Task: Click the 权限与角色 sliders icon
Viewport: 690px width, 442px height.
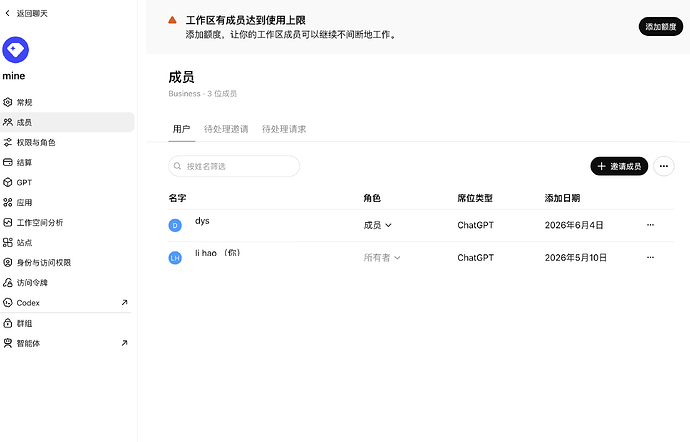Action: pos(8,142)
